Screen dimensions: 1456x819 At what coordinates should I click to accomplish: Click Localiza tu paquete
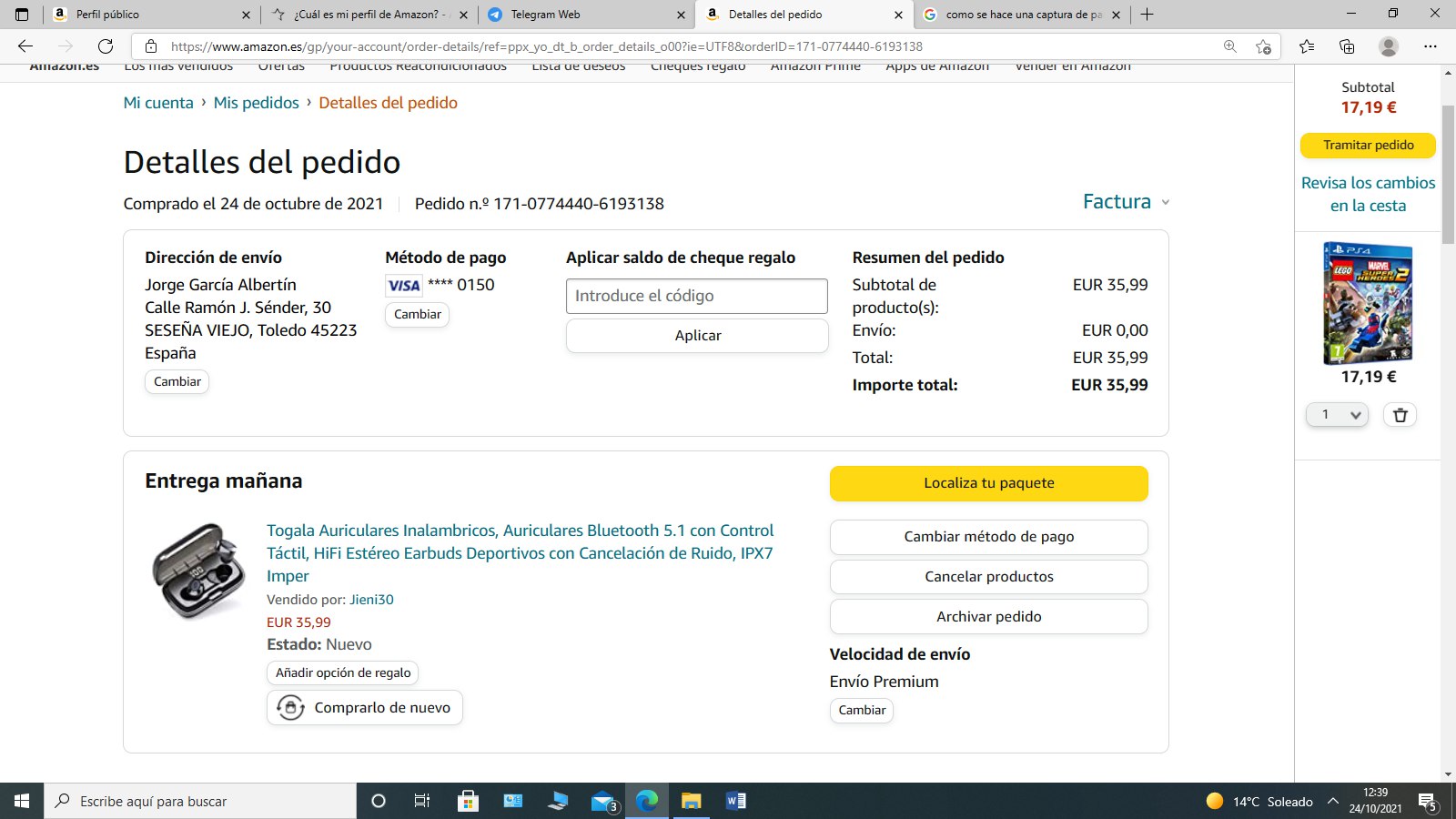click(x=989, y=483)
